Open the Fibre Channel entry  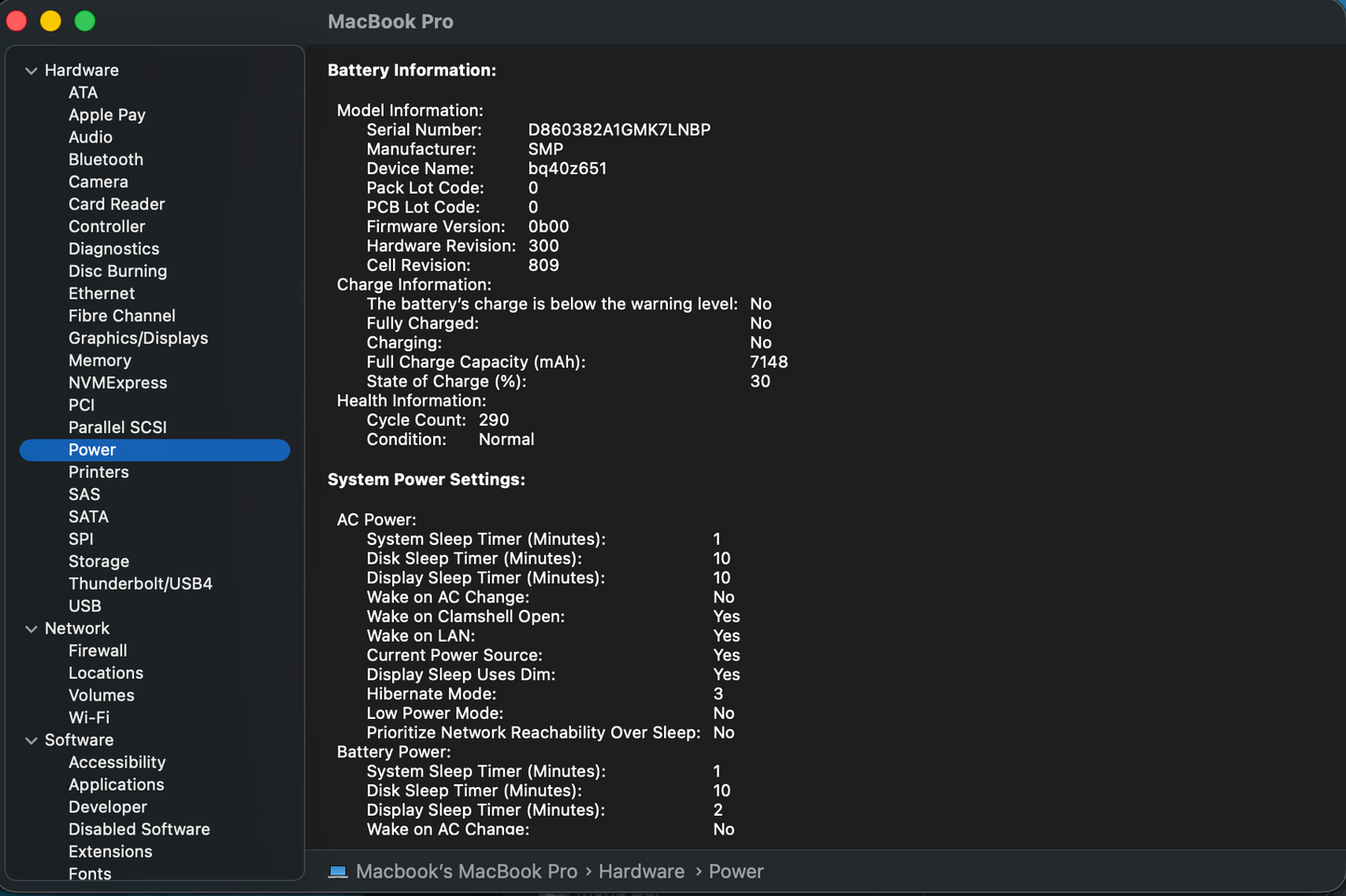click(x=121, y=316)
